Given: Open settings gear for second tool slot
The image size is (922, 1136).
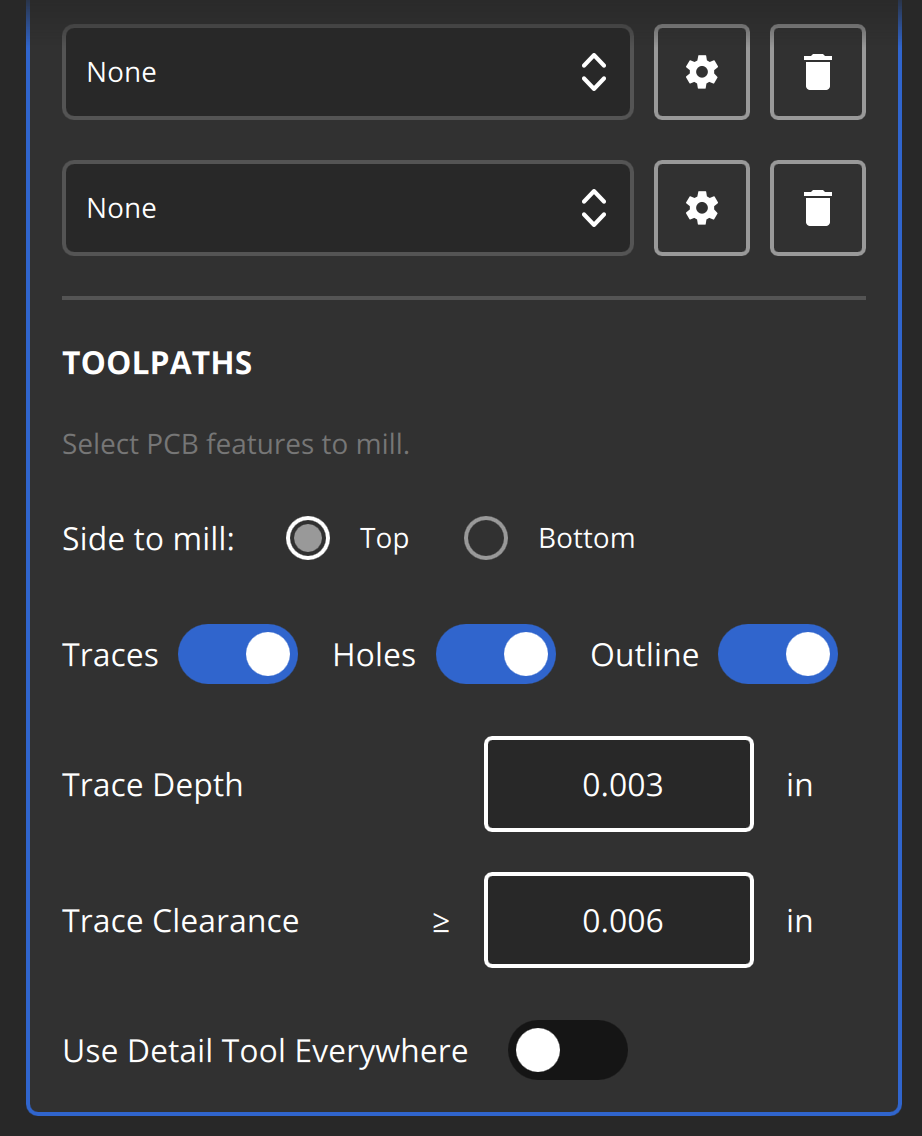Looking at the screenshot, I should pyautogui.click(x=701, y=208).
